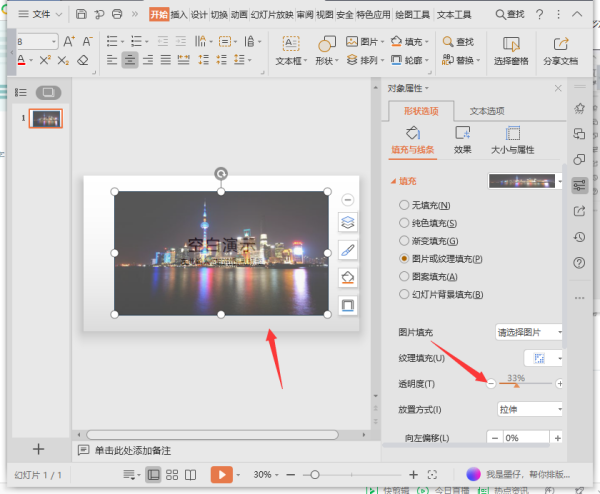The width and height of the screenshot is (600, 494).
Task: Click the decrease font size icon
Action: [88, 41]
